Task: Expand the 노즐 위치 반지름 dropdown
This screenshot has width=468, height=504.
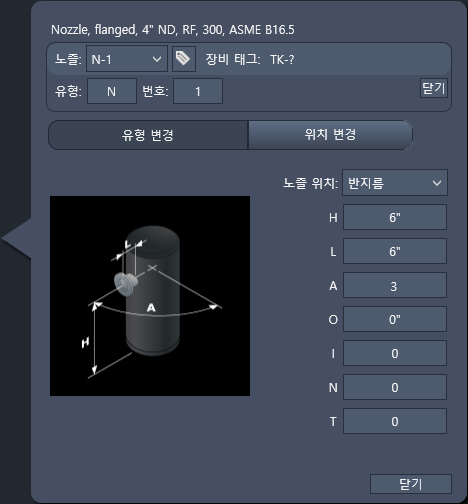Action: click(x=395, y=183)
